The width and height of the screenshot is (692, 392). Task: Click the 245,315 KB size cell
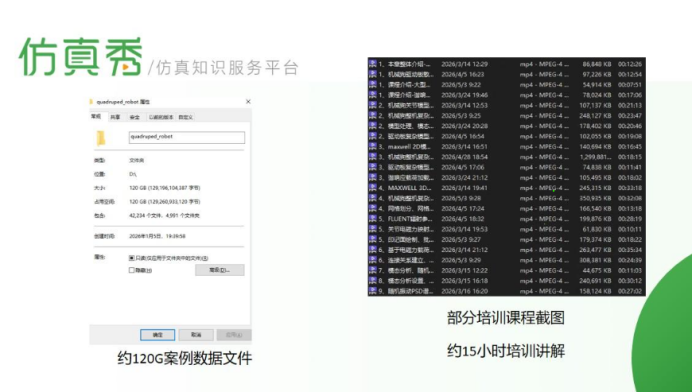595,188
